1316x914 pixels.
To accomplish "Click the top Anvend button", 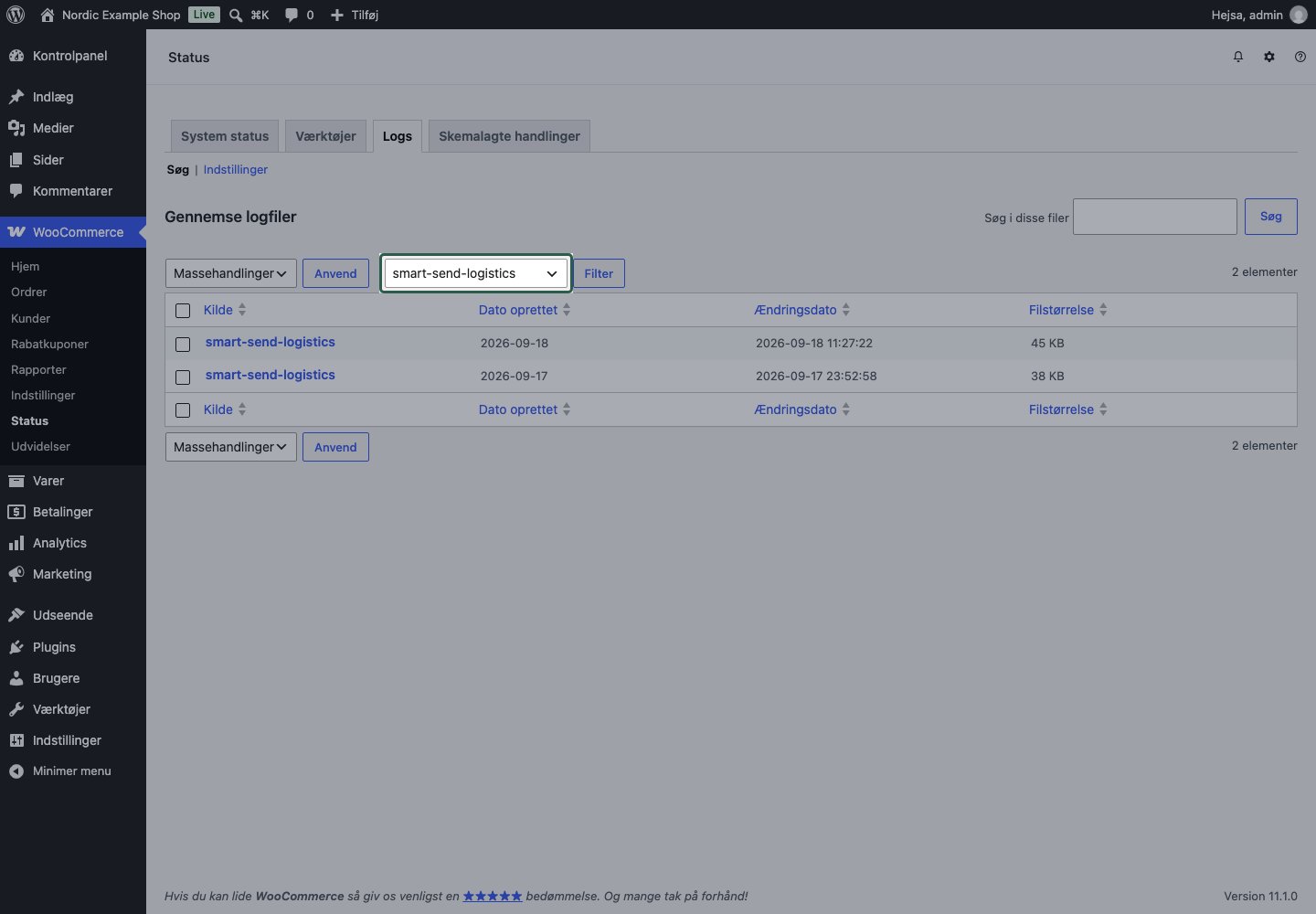I will pos(335,273).
